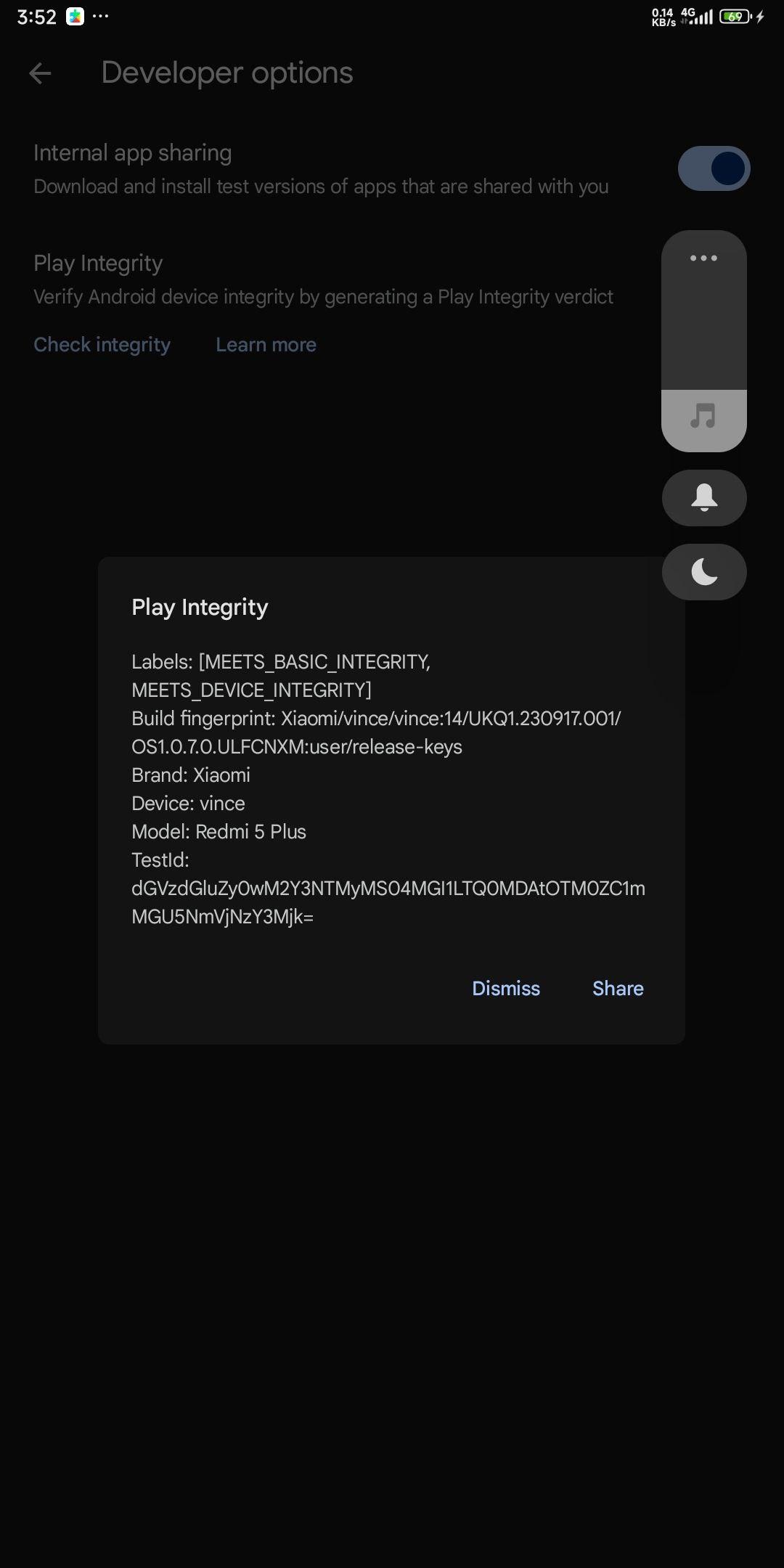Share the Play Integrity verdict
784x1568 pixels.
click(x=618, y=989)
